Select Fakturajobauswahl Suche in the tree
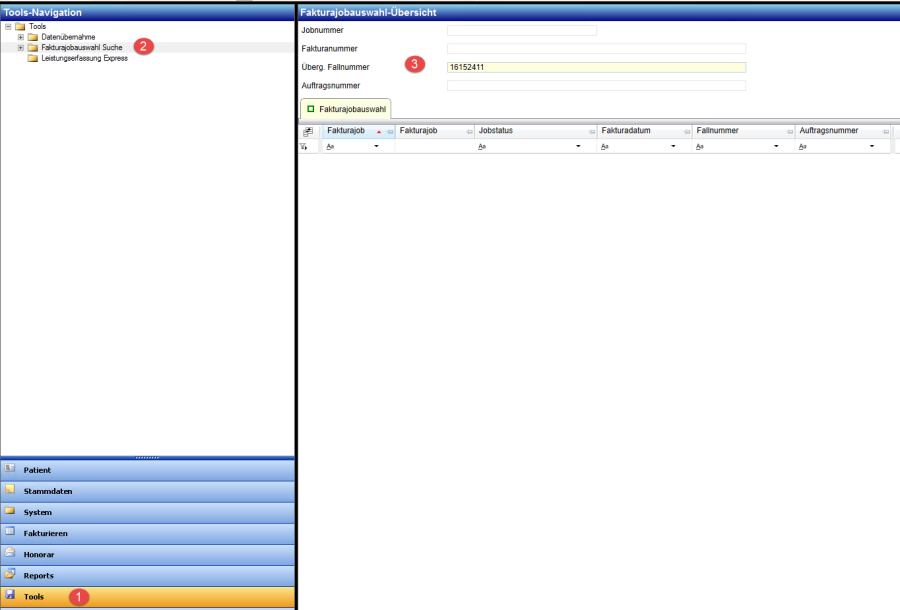 pos(82,48)
